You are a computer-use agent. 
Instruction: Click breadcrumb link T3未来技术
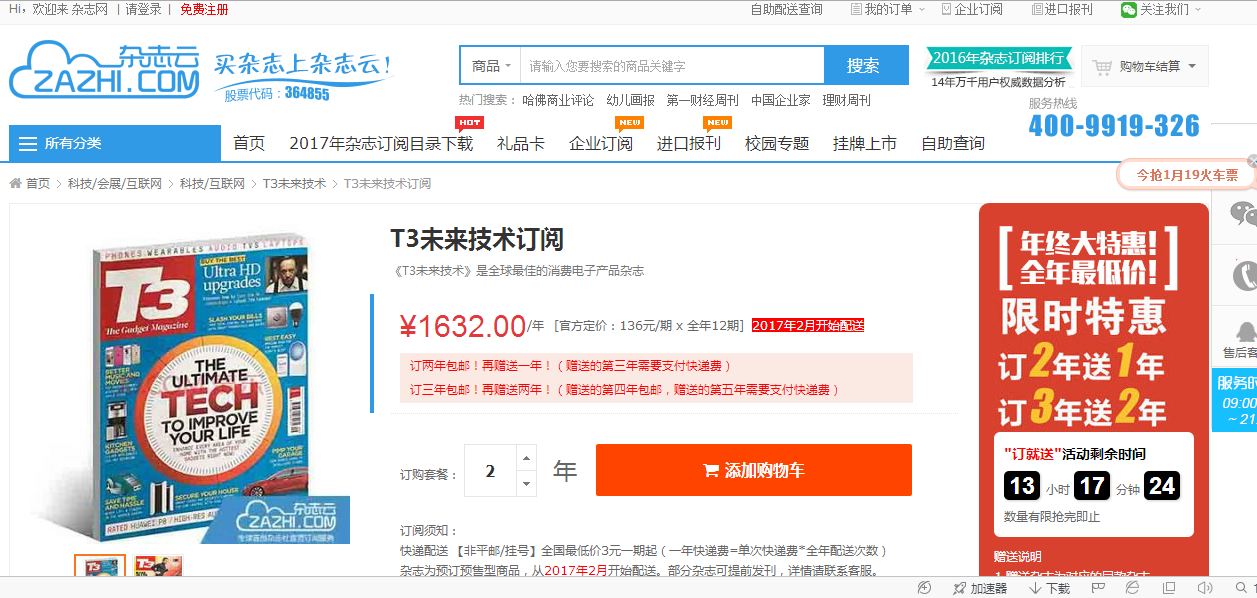click(x=294, y=184)
